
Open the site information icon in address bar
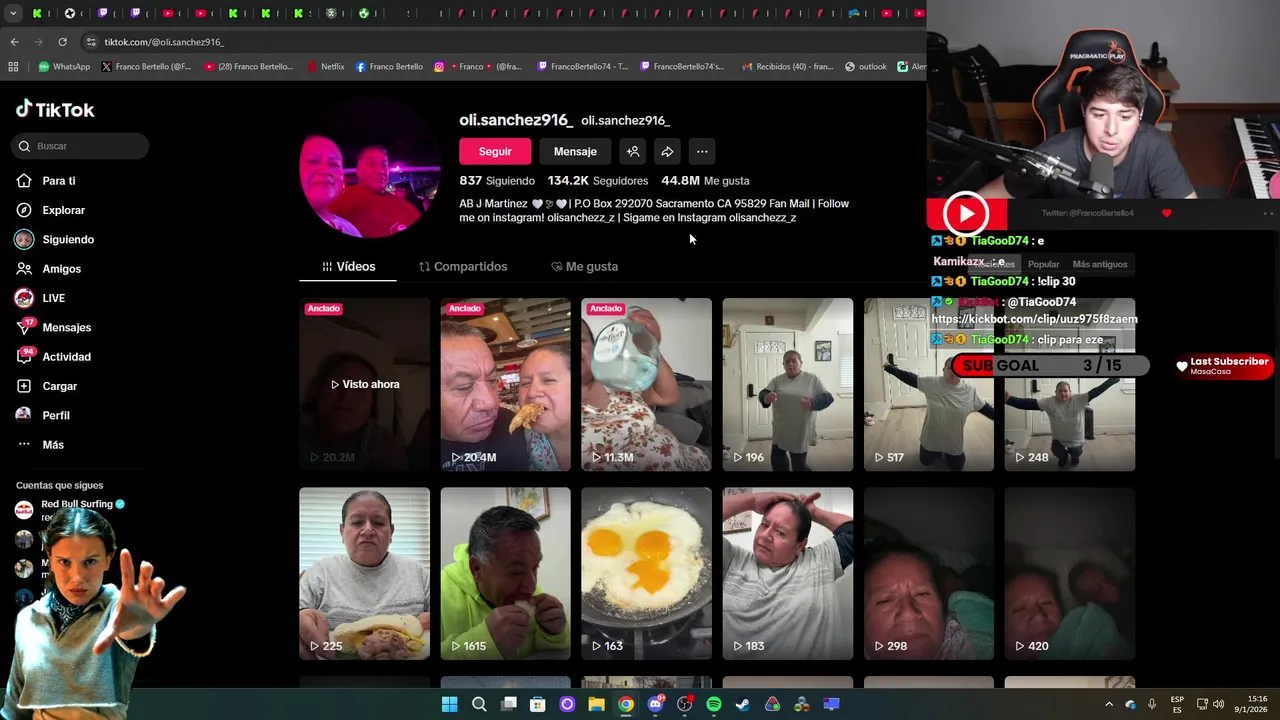[x=91, y=42]
